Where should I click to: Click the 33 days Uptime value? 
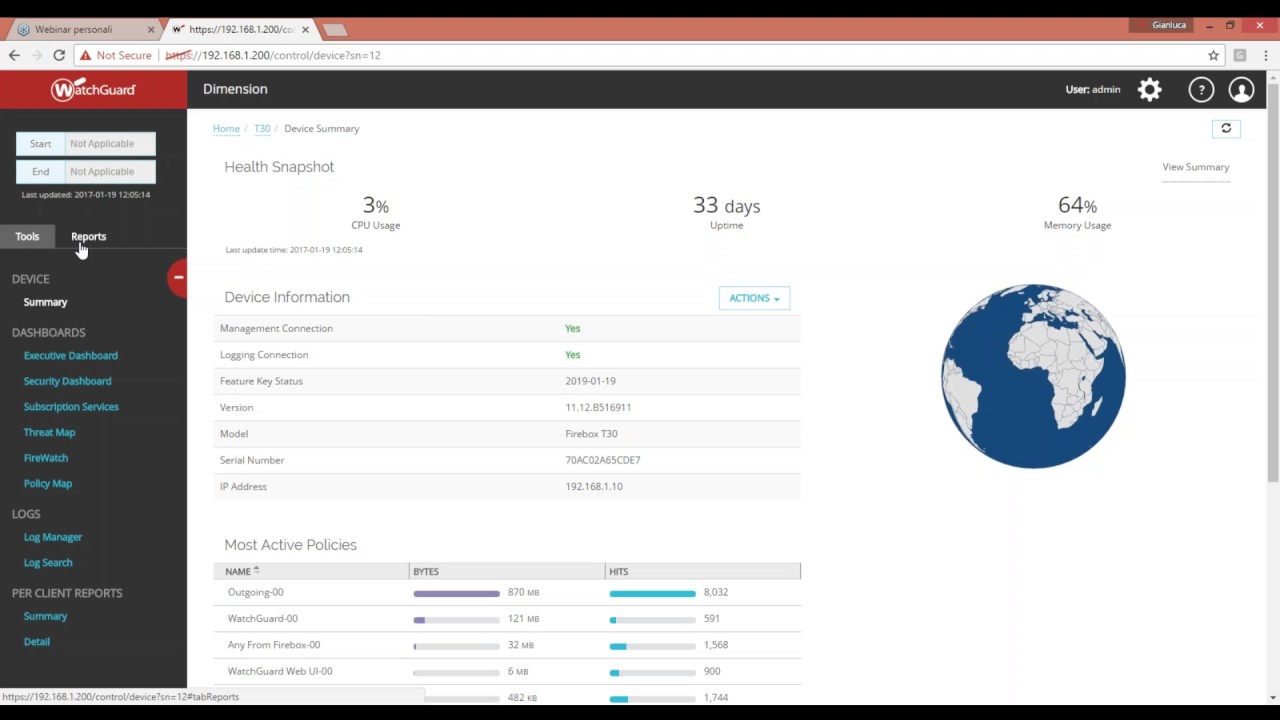[x=726, y=205]
